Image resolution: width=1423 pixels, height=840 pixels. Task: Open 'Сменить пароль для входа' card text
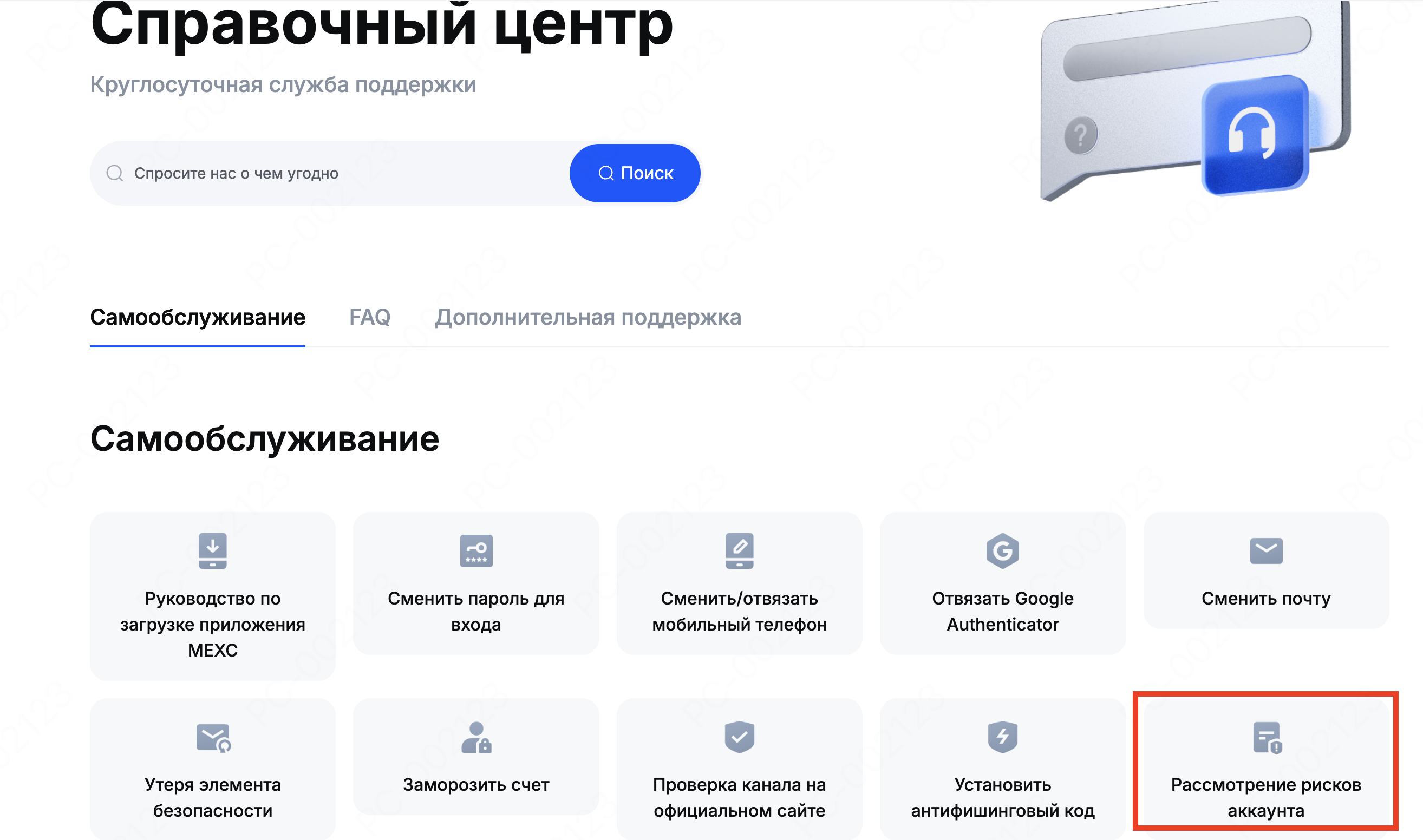pyautogui.click(x=476, y=611)
